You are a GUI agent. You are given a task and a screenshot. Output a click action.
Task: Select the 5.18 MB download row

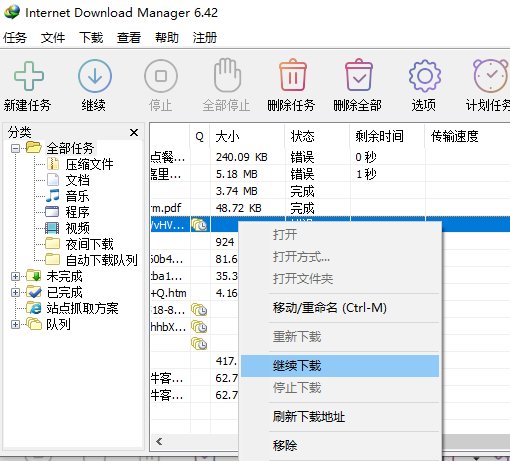[330, 174]
